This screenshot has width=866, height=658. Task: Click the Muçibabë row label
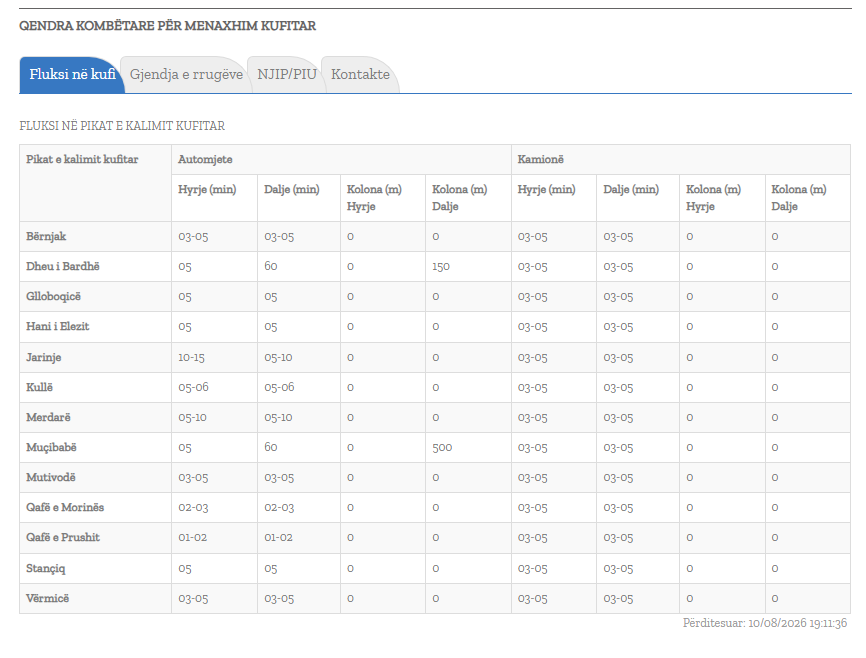tap(51, 448)
